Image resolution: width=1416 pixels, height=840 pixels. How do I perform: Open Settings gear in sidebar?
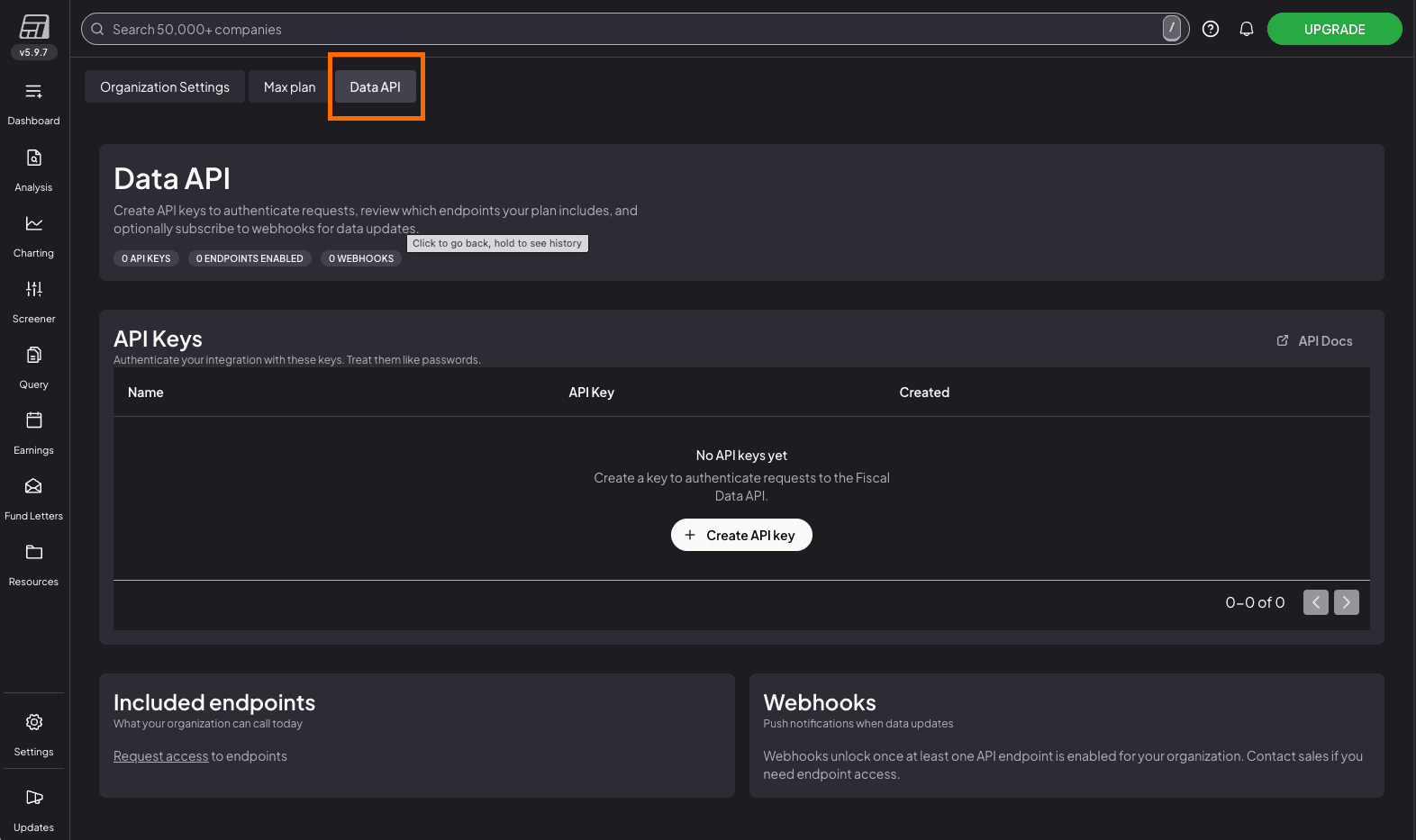click(33, 723)
